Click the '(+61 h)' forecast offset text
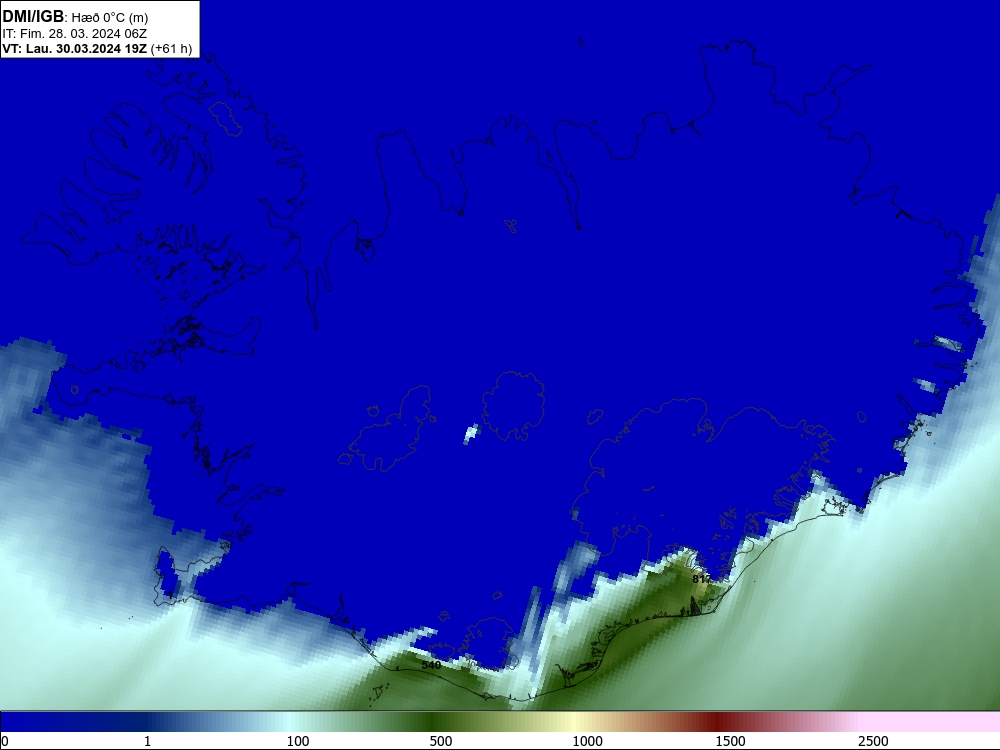 coord(172,48)
